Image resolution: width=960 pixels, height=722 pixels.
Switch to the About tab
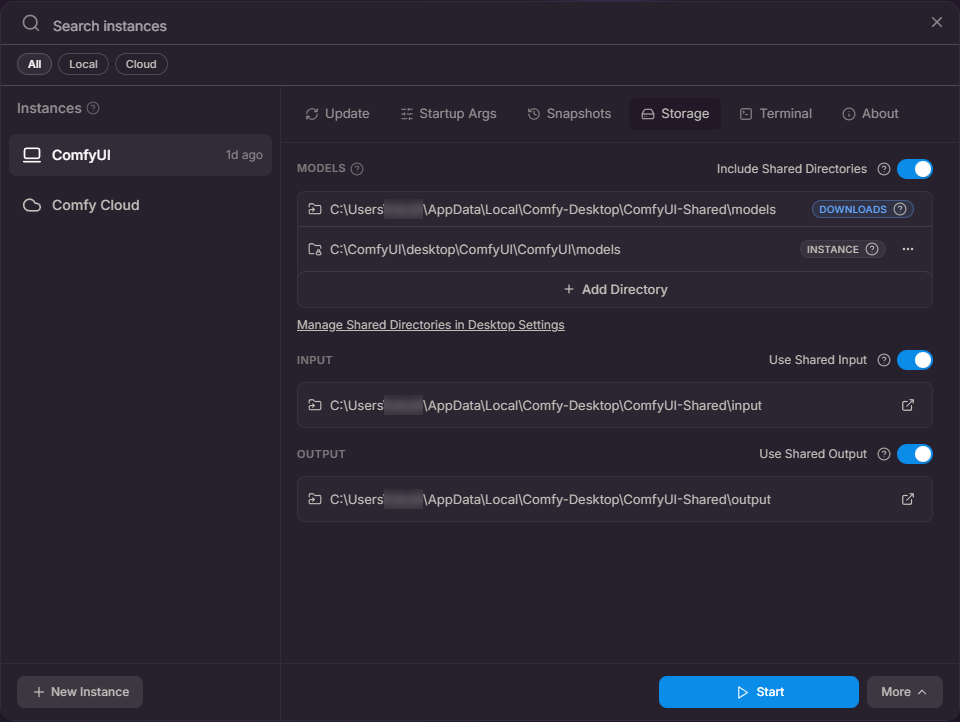pos(871,114)
